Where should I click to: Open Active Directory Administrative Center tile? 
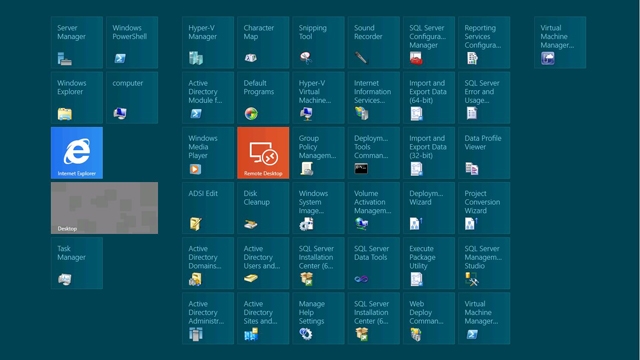[208, 318]
